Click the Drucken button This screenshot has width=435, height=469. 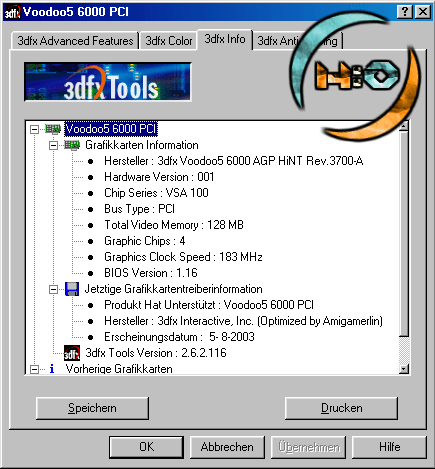(x=341, y=408)
